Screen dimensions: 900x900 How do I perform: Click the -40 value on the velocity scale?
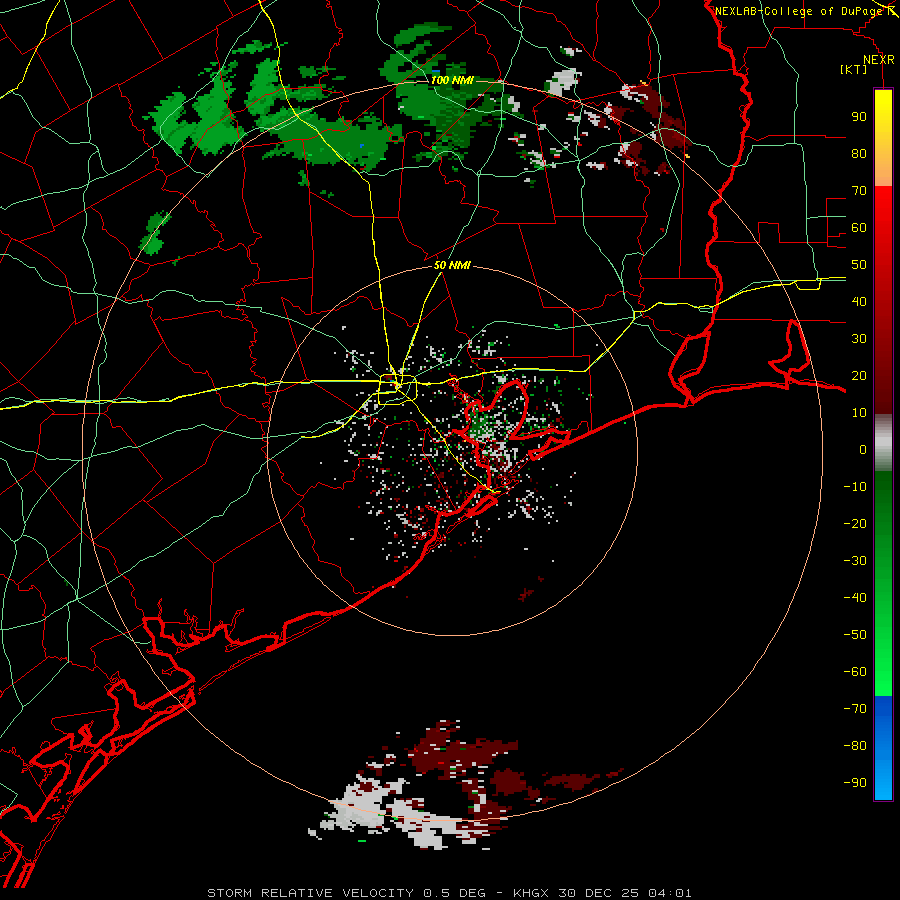[855, 598]
